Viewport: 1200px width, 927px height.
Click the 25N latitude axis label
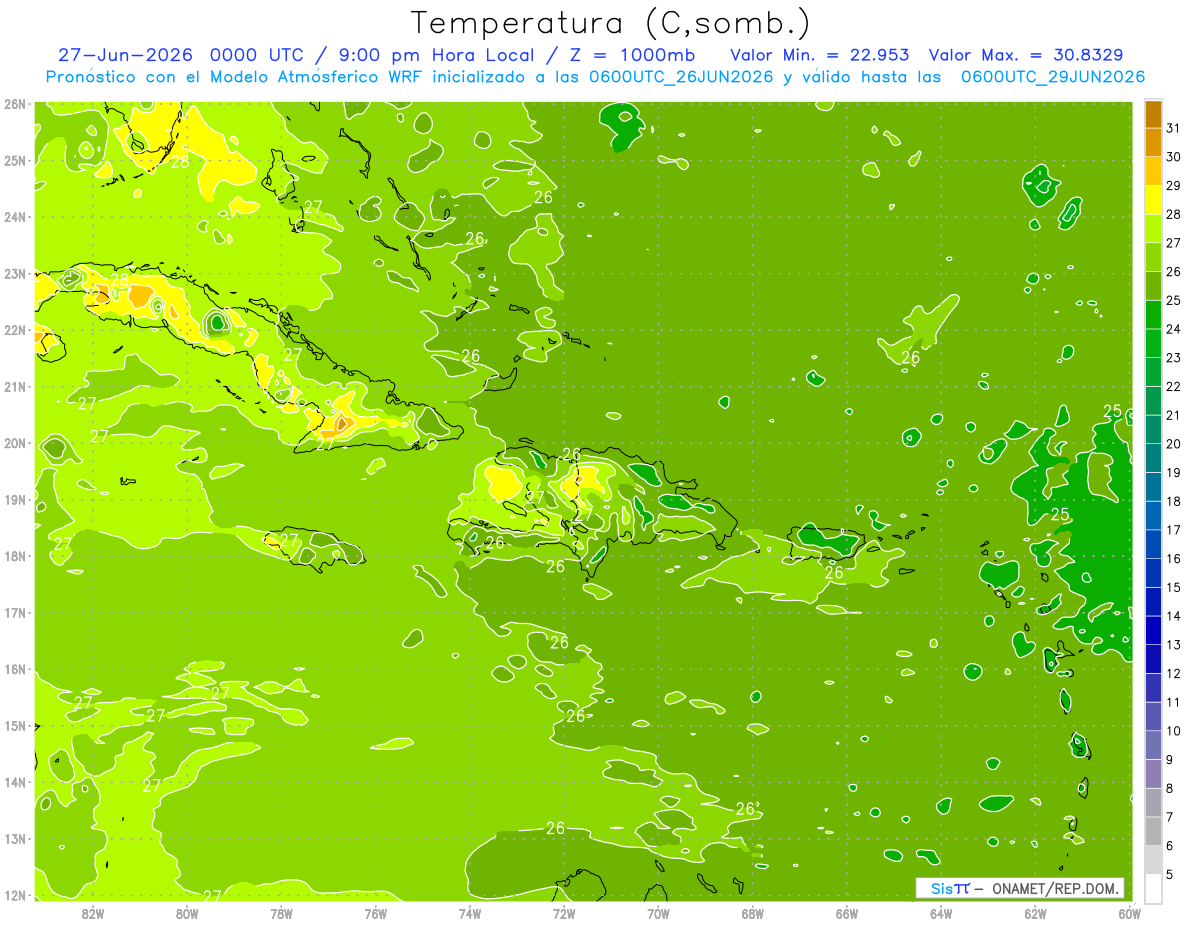[x=14, y=160]
